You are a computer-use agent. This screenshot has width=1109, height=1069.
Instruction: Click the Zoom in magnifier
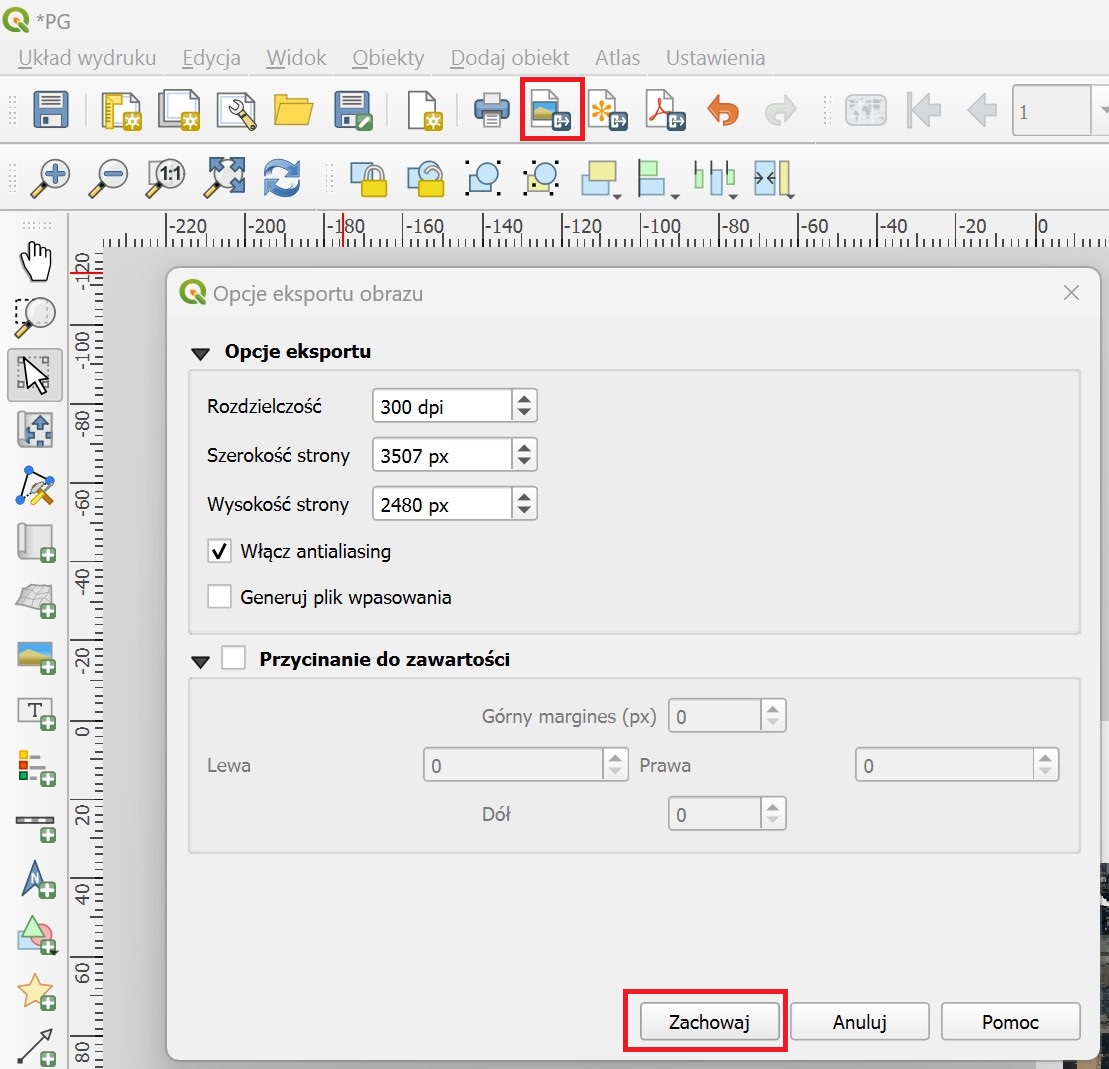50,178
